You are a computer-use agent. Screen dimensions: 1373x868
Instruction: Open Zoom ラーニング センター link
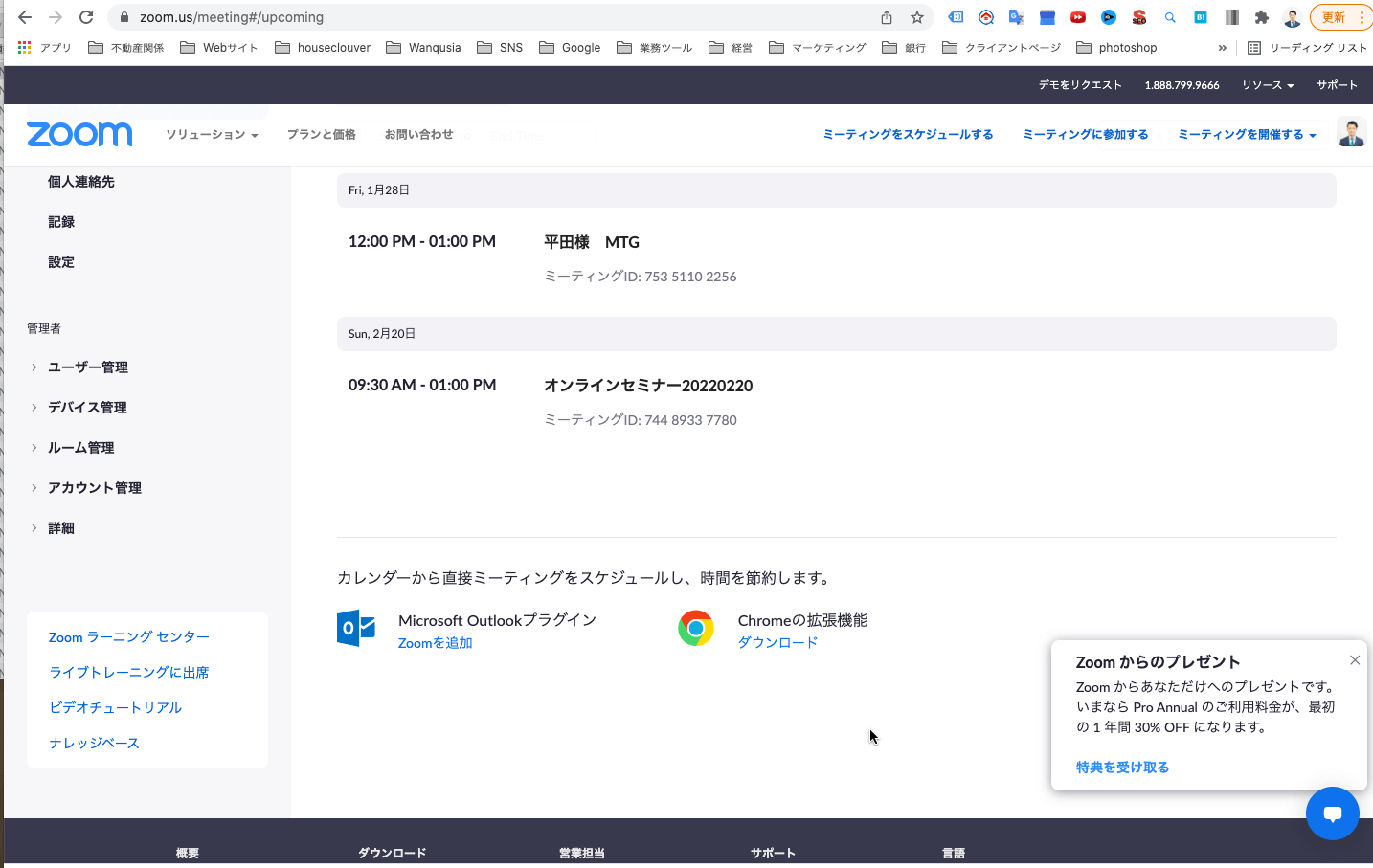point(129,637)
